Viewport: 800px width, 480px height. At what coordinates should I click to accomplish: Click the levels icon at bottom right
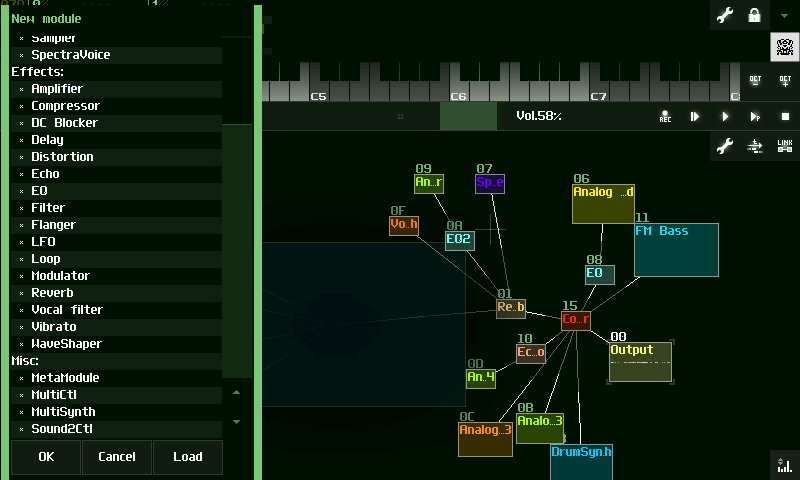tap(785, 464)
